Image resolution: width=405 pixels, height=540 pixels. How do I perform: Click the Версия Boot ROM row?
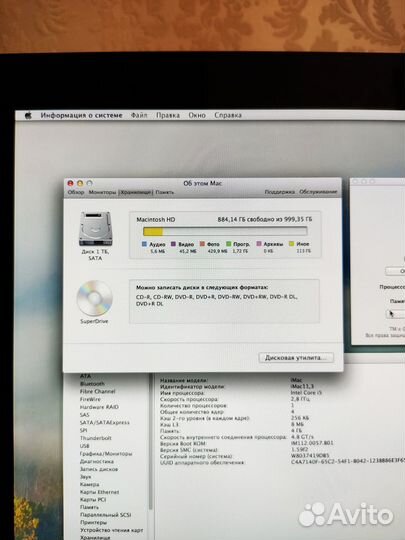coord(247,444)
